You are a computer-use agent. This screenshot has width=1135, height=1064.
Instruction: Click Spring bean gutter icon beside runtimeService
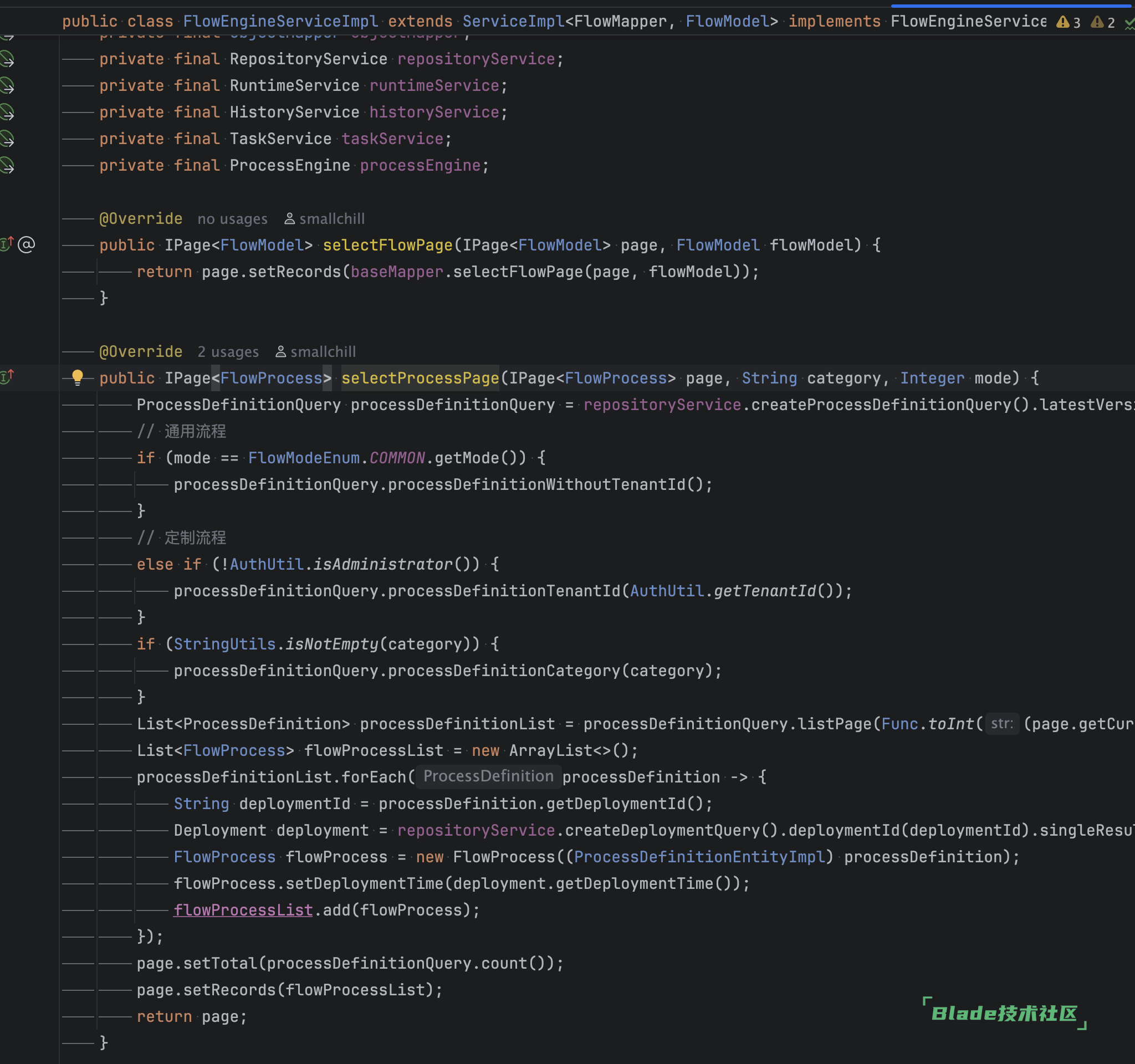click(7, 86)
